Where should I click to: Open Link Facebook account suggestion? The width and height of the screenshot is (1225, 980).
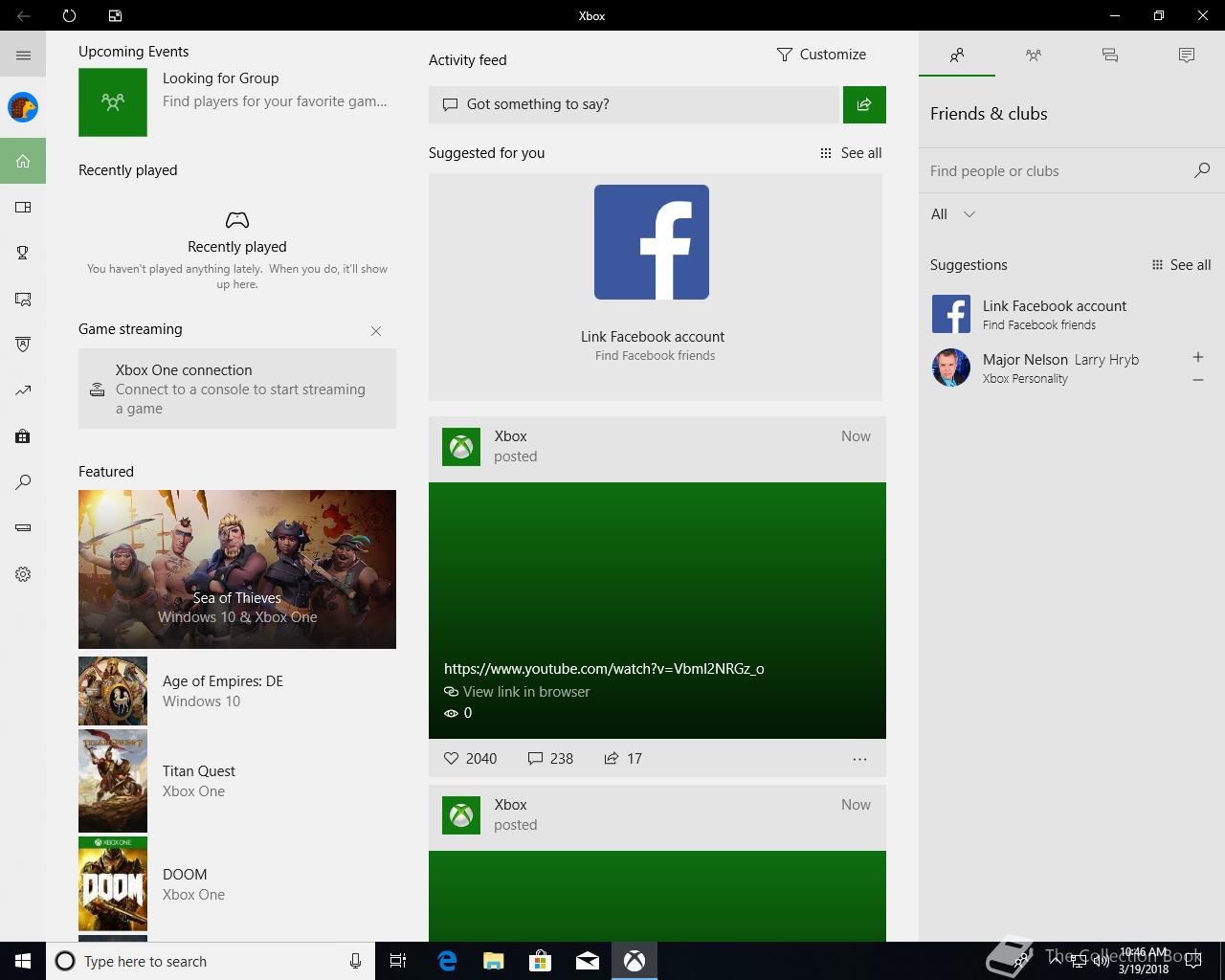1072,314
